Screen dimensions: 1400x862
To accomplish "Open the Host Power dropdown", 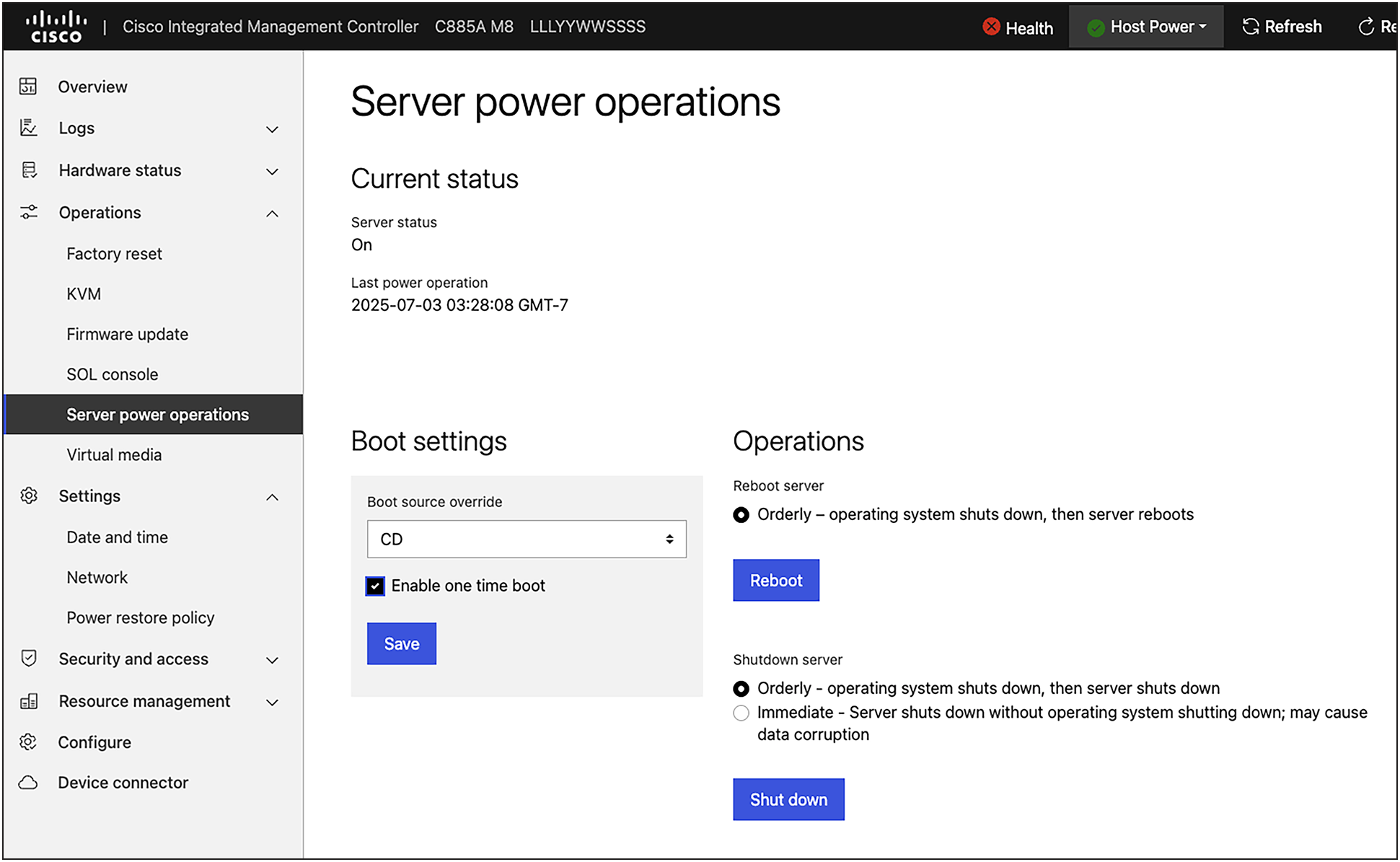I will (1146, 26).
